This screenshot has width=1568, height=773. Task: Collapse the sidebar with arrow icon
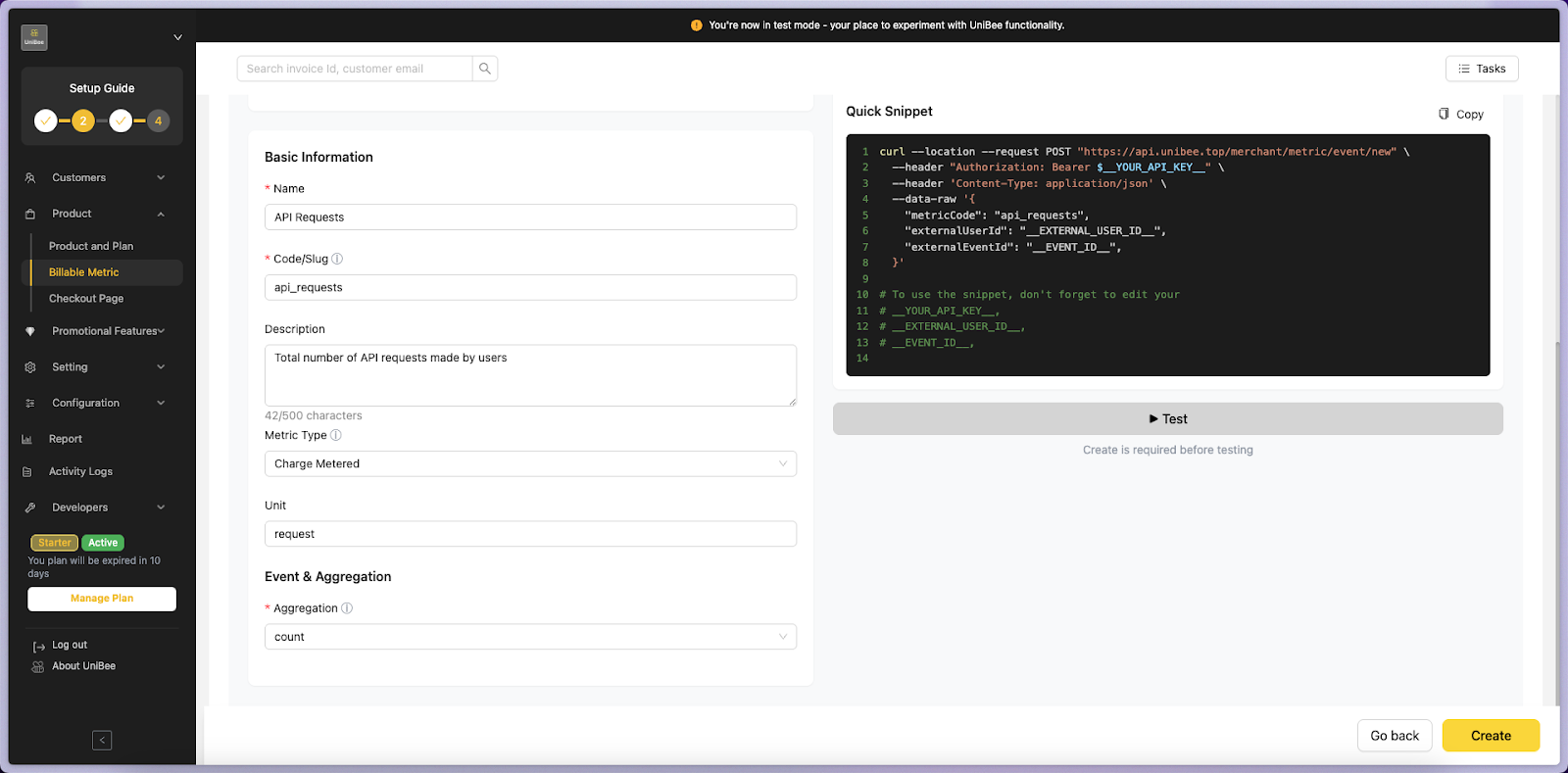click(102, 741)
